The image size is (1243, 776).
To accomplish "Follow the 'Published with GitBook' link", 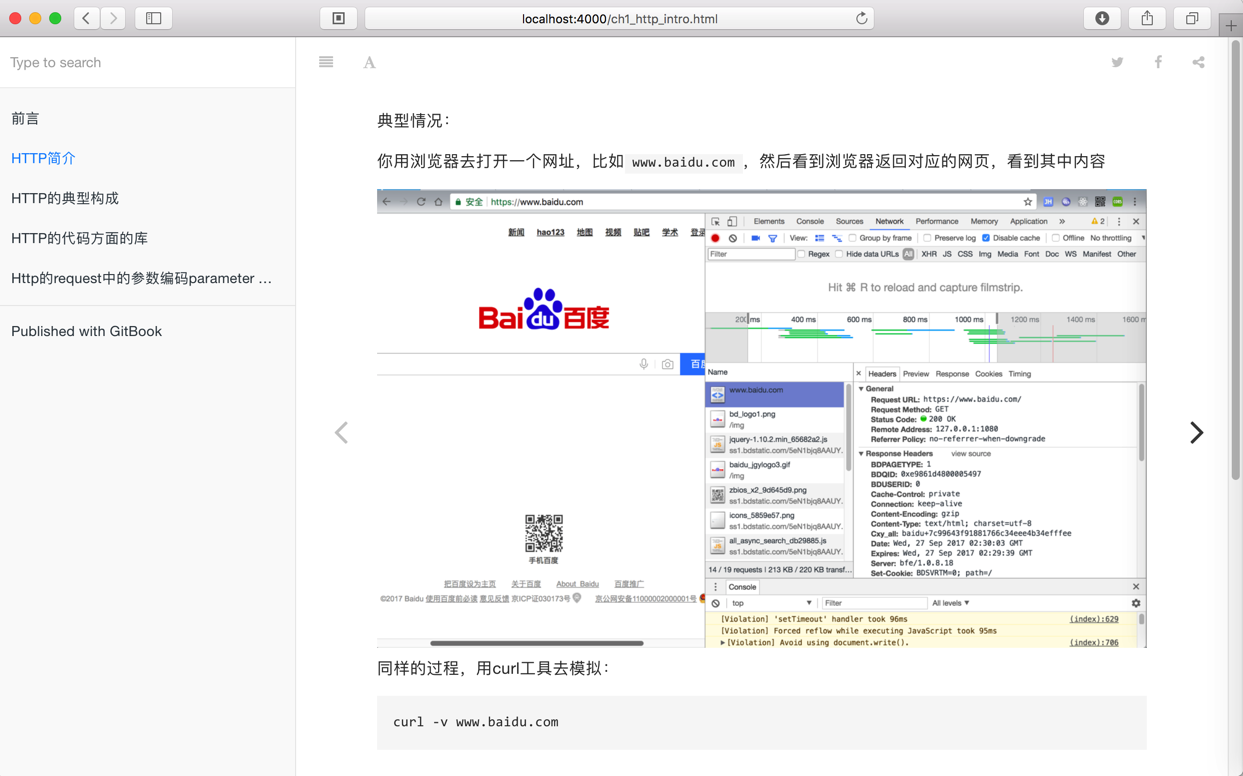I will click(147, 331).
